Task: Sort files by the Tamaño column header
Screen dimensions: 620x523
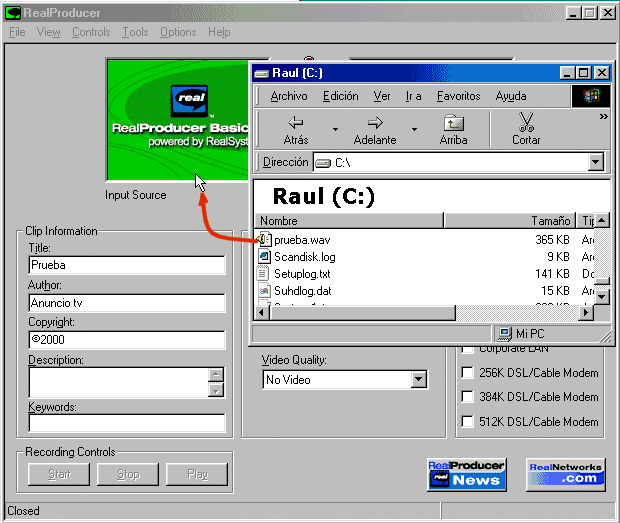Action: click(x=510, y=221)
